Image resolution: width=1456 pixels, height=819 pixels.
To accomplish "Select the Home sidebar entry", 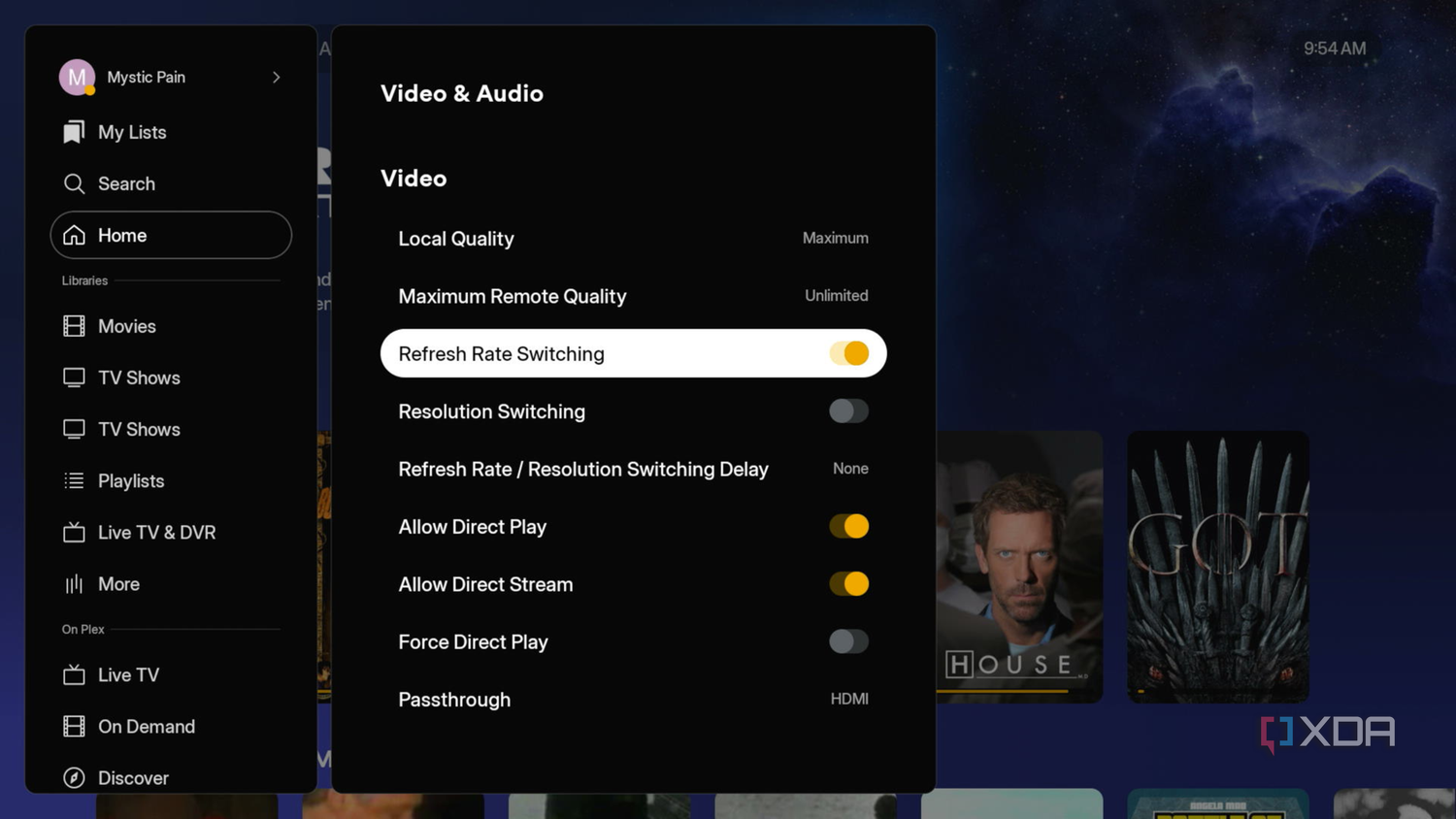I will coord(171,235).
